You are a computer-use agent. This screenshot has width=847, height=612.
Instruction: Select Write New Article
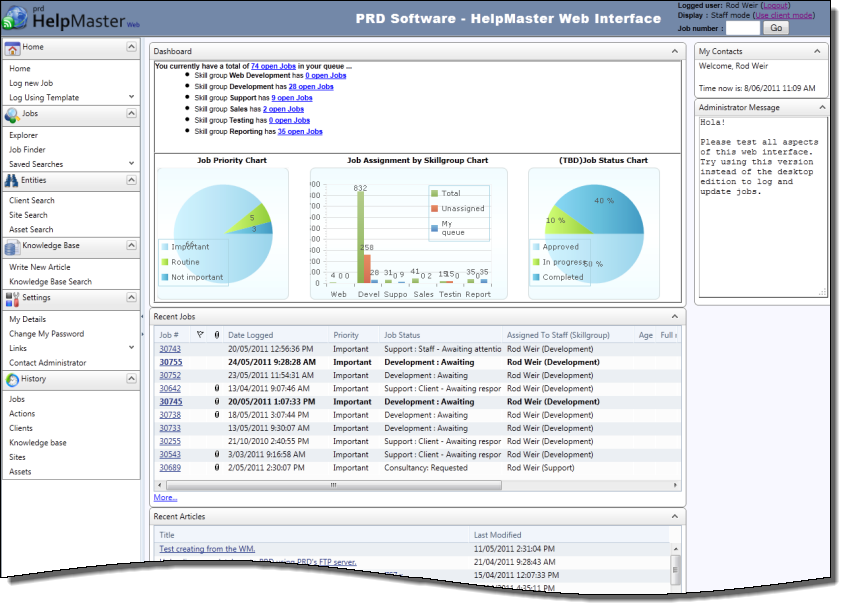[x=39, y=267]
